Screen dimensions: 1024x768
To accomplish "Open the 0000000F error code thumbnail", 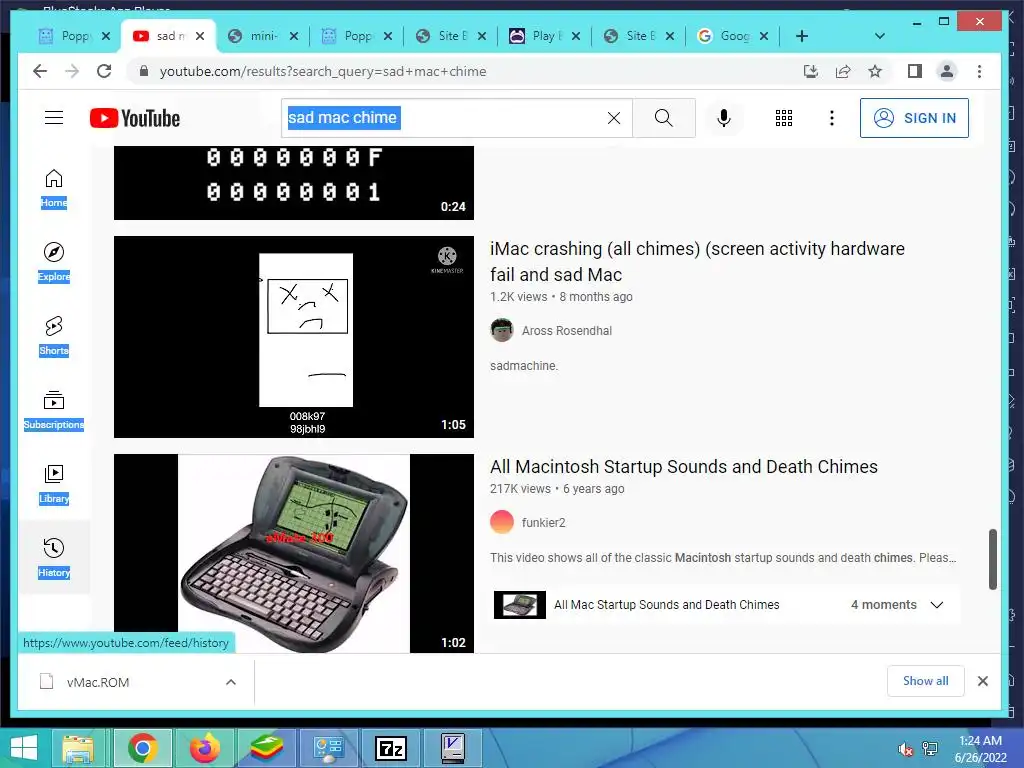I will [294, 183].
